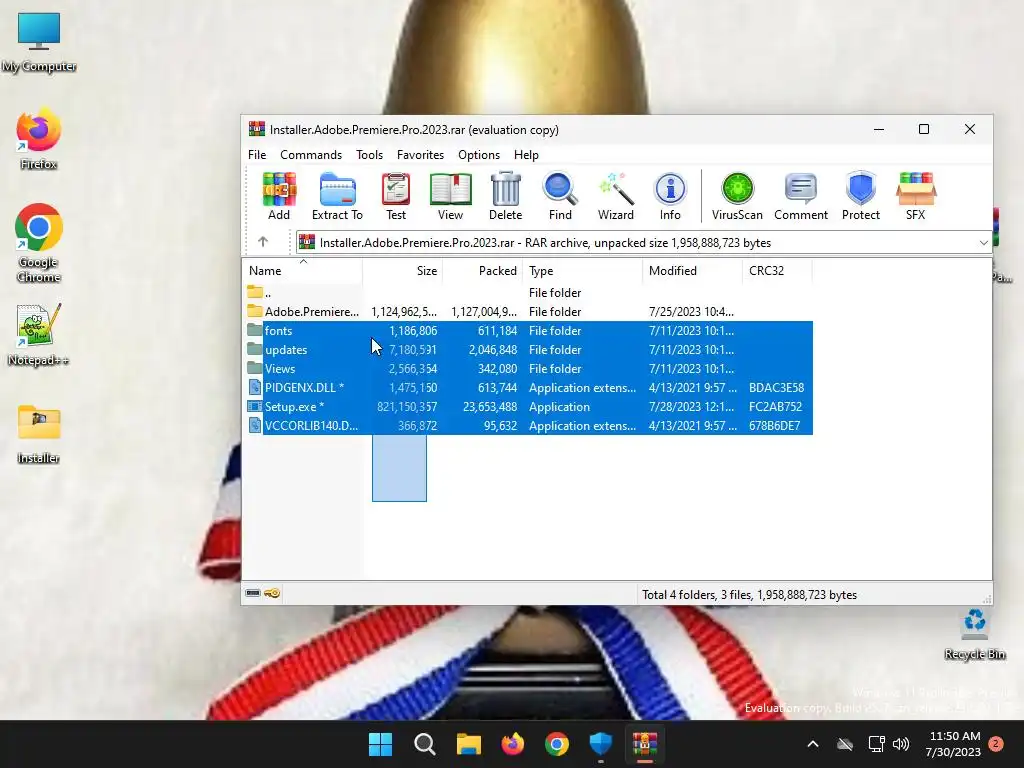This screenshot has width=1024, height=768.
Task: Sort by Size column header
Action: click(403, 270)
